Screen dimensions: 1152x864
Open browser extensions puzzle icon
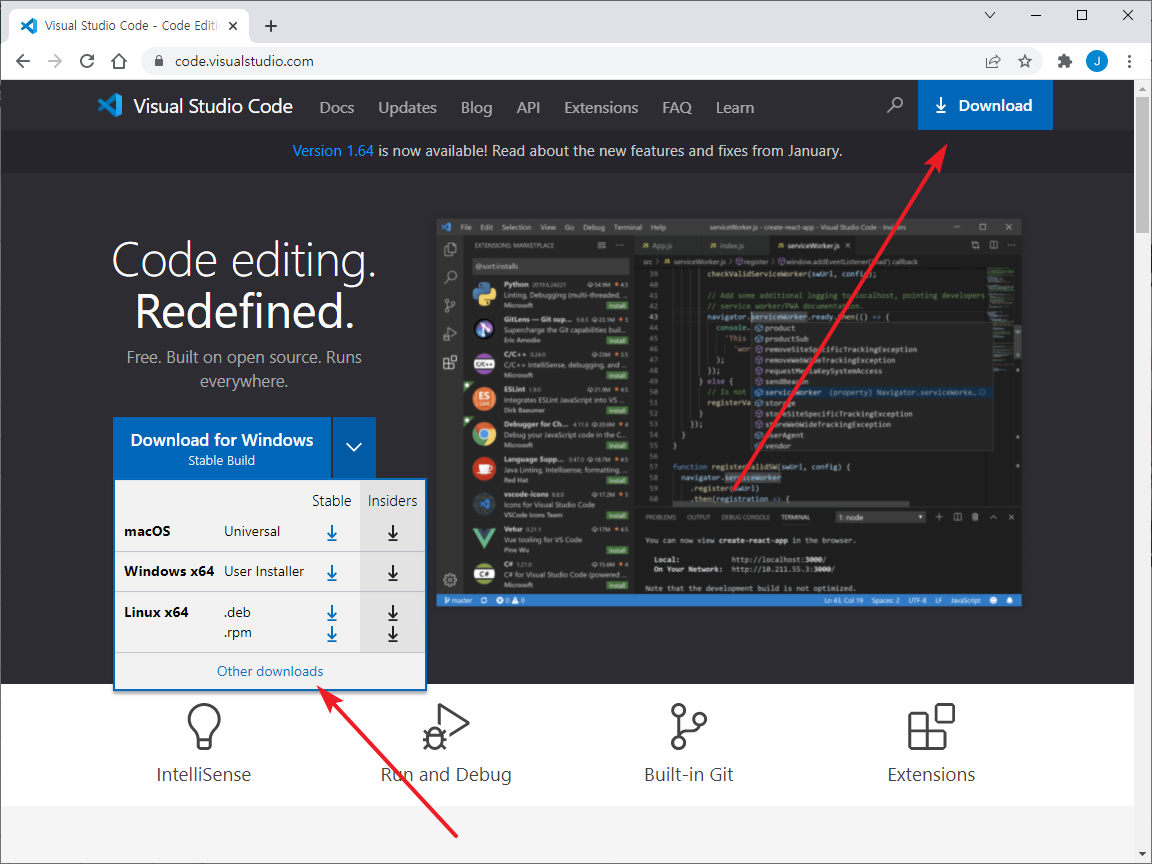(1065, 61)
